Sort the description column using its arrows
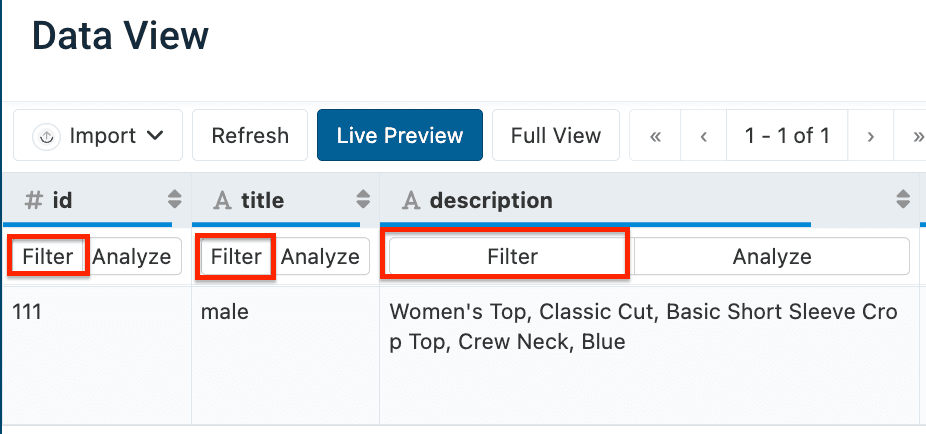The width and height of the screenshot is (926, 434). click(904, 200)
